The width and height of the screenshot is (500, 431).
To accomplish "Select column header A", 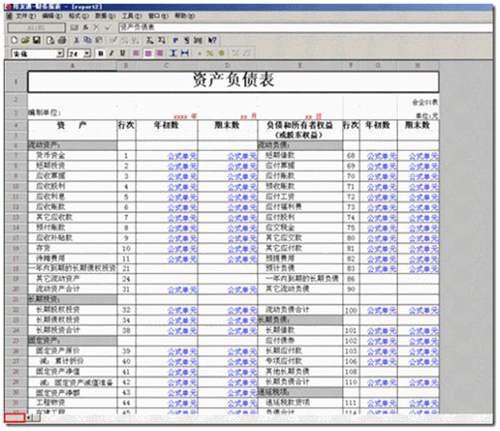I will [72, 66].
